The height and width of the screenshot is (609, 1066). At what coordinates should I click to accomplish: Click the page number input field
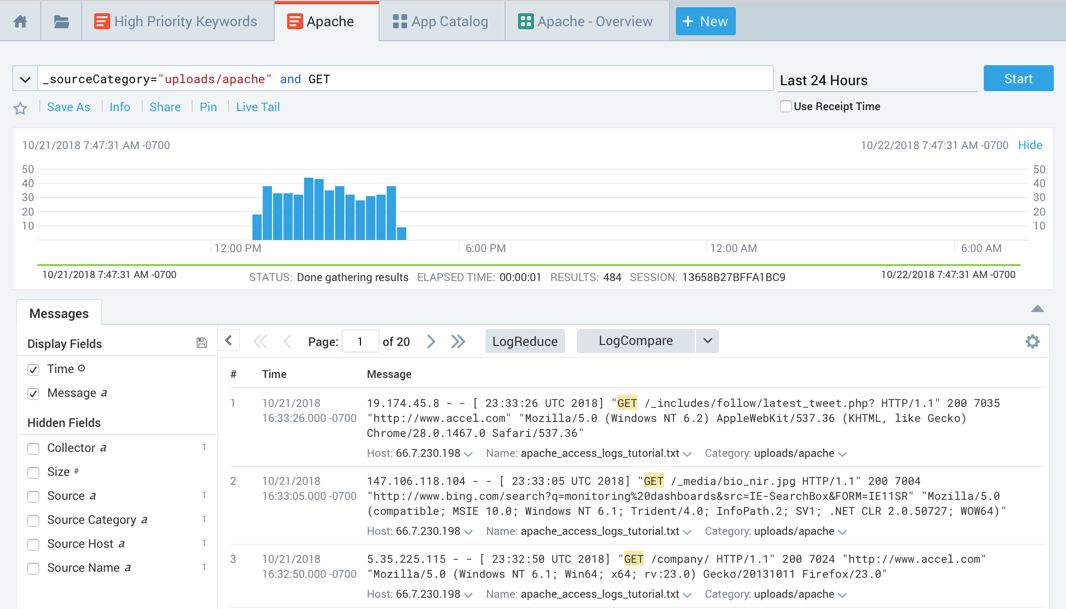(x=360, y=342)
